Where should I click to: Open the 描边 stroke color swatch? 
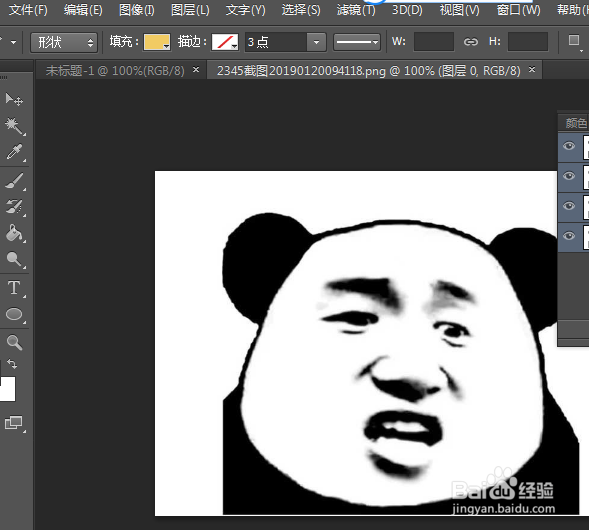(225, 42)
